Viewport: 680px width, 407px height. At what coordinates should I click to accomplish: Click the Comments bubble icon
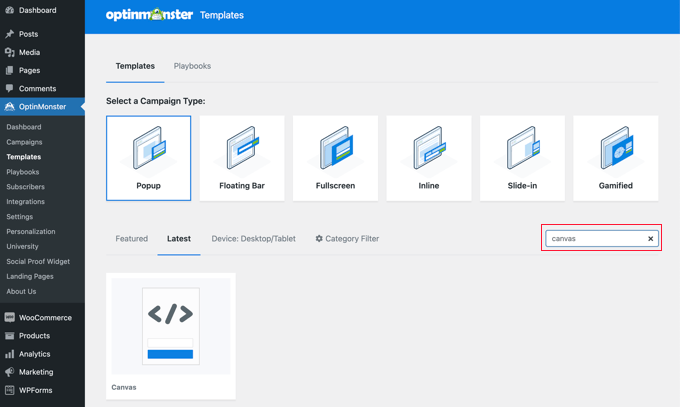10,88
